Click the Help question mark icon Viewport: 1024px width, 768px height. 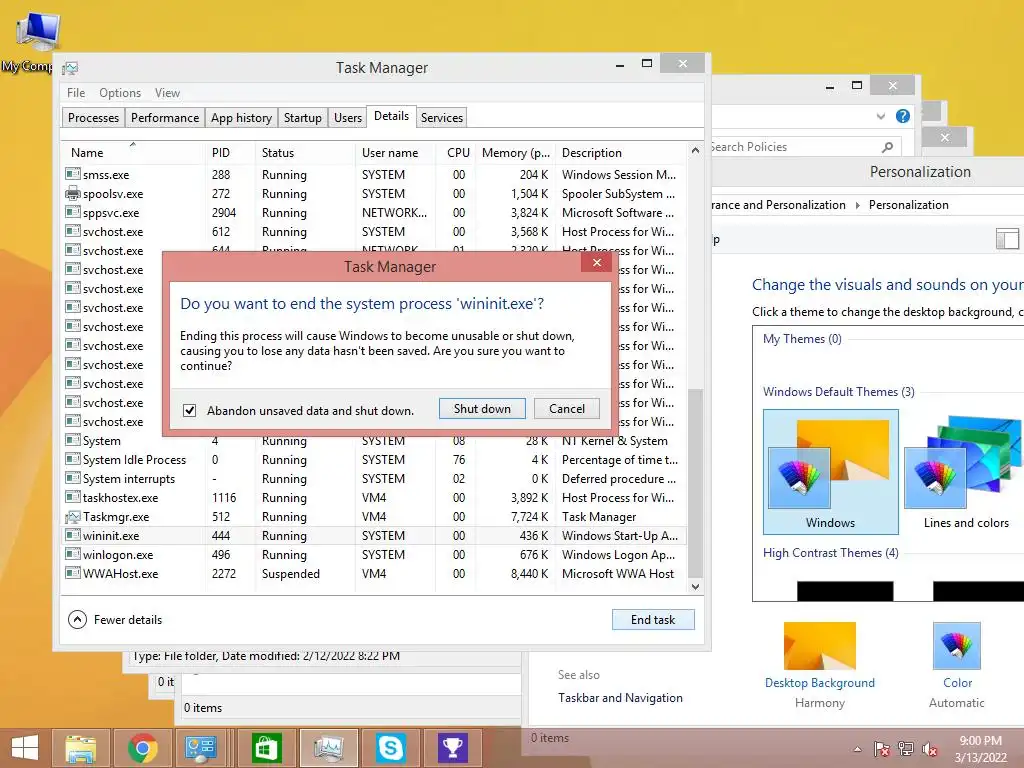(903, 116)
